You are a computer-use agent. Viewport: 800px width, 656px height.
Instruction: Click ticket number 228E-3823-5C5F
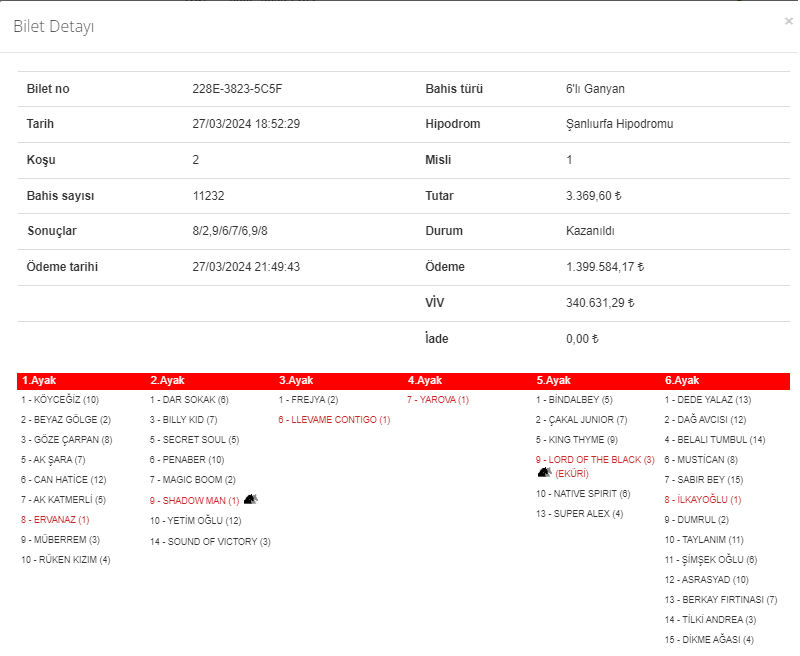(237, 89)
